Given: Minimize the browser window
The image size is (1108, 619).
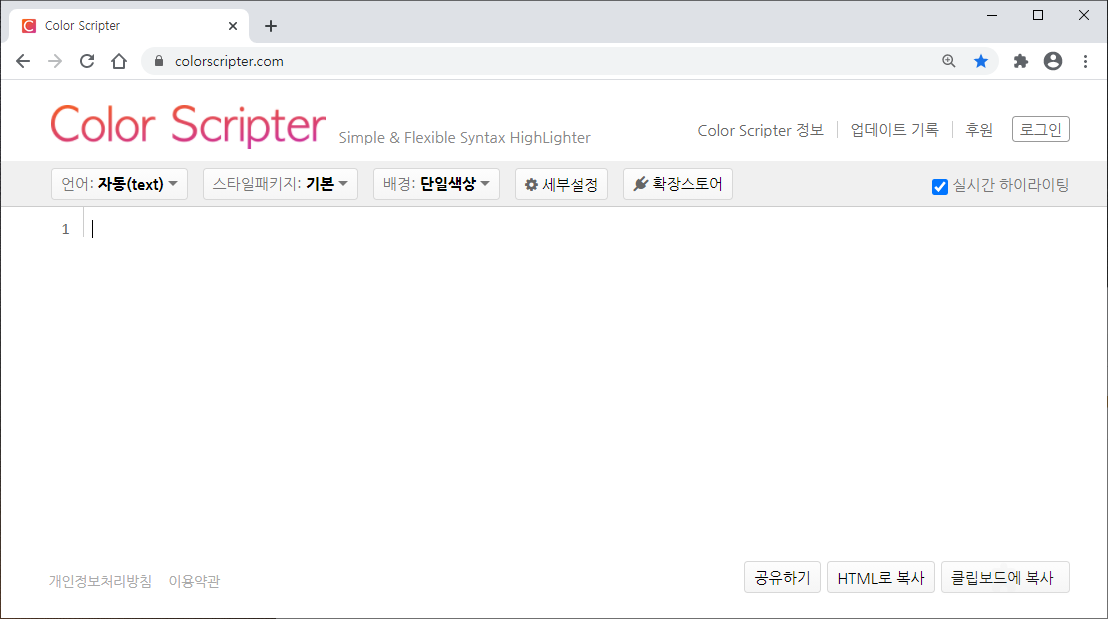Looking at the screenshot, I should pyautogui.click(x=992, y=15).
